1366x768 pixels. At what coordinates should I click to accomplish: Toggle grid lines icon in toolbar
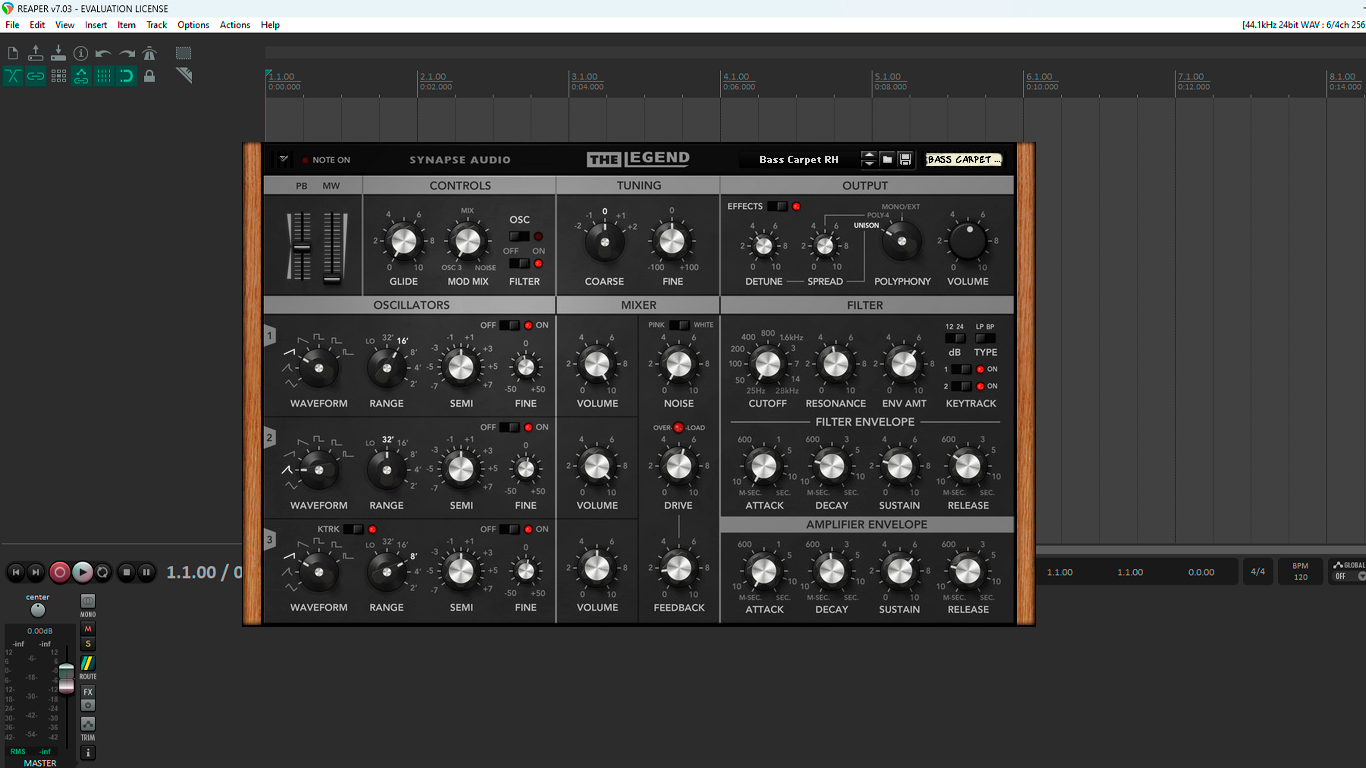[104, 76]
